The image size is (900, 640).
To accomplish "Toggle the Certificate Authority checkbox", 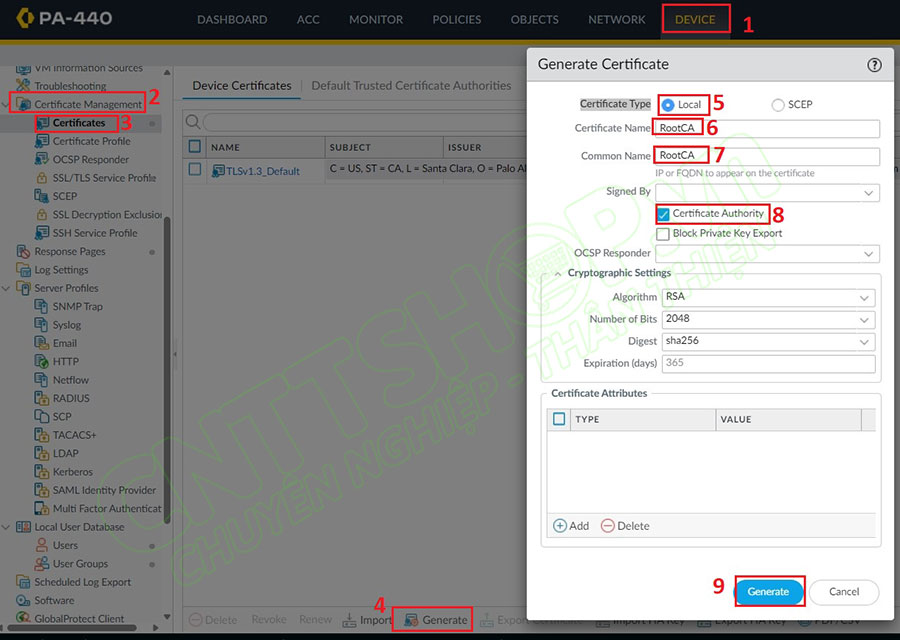I will pyautogui.click(x=663, y=214).
